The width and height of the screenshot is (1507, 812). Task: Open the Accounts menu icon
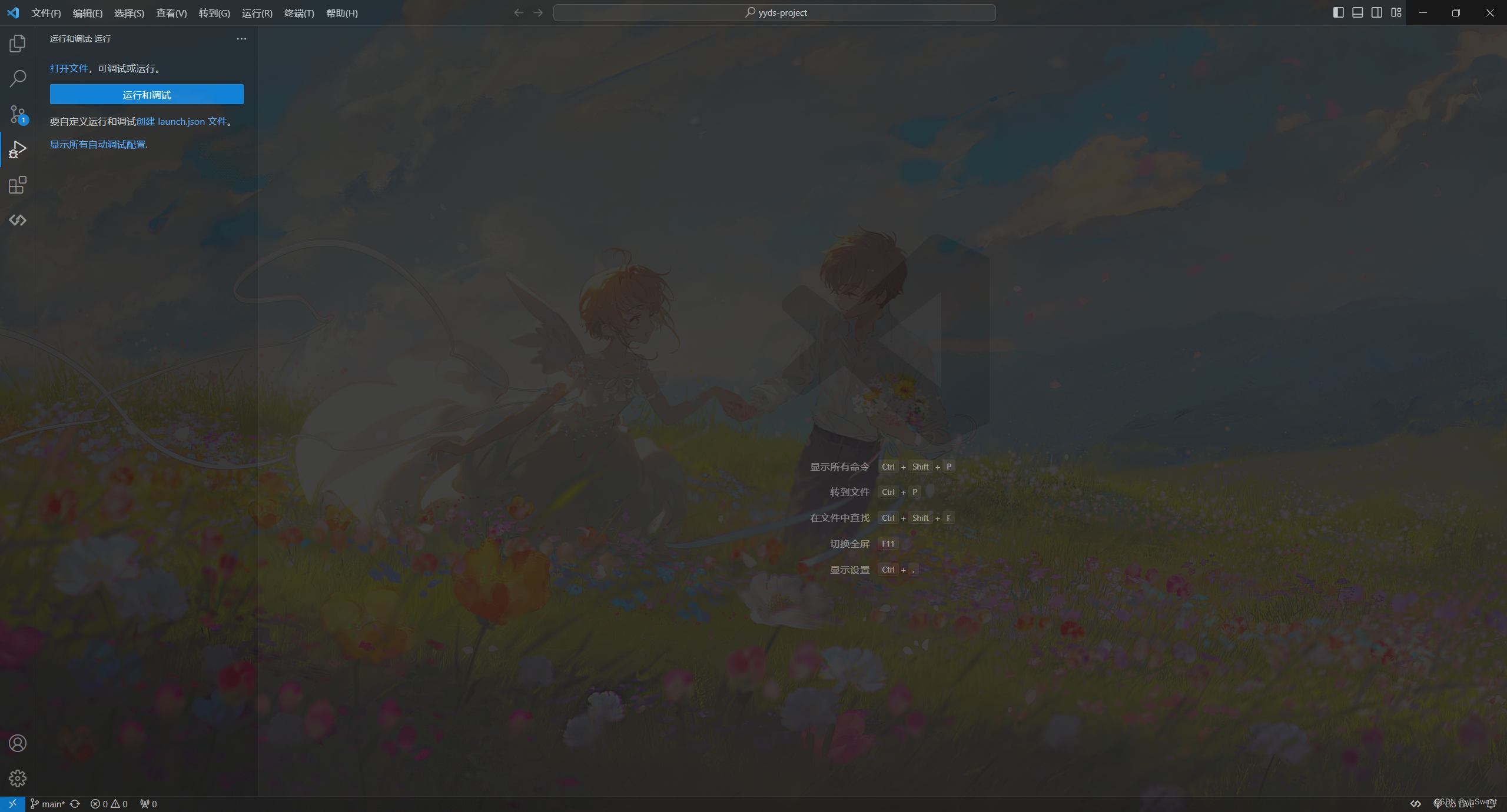(18, 743)
